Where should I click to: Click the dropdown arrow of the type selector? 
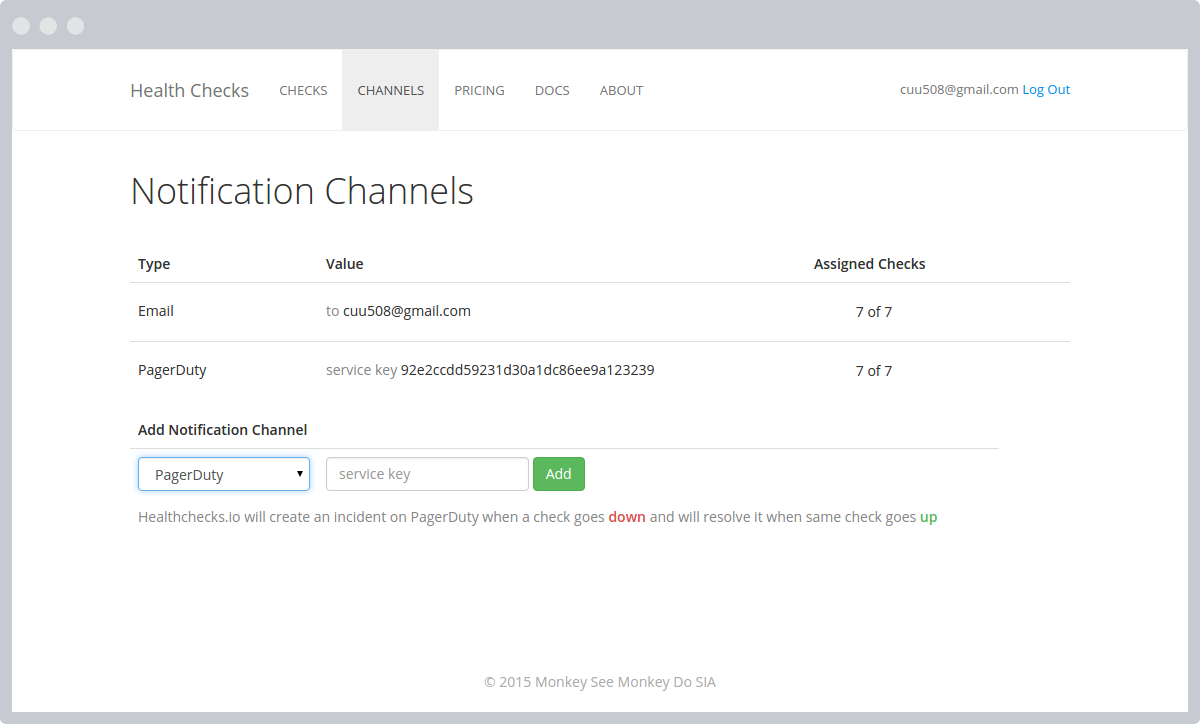point(299,473)
